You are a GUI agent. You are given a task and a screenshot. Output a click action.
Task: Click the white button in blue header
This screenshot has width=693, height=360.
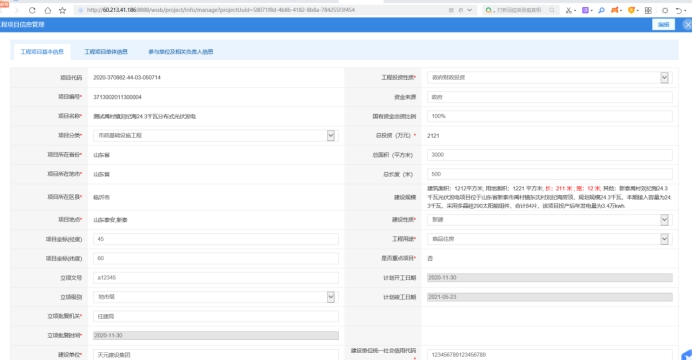tap(663, 25)
